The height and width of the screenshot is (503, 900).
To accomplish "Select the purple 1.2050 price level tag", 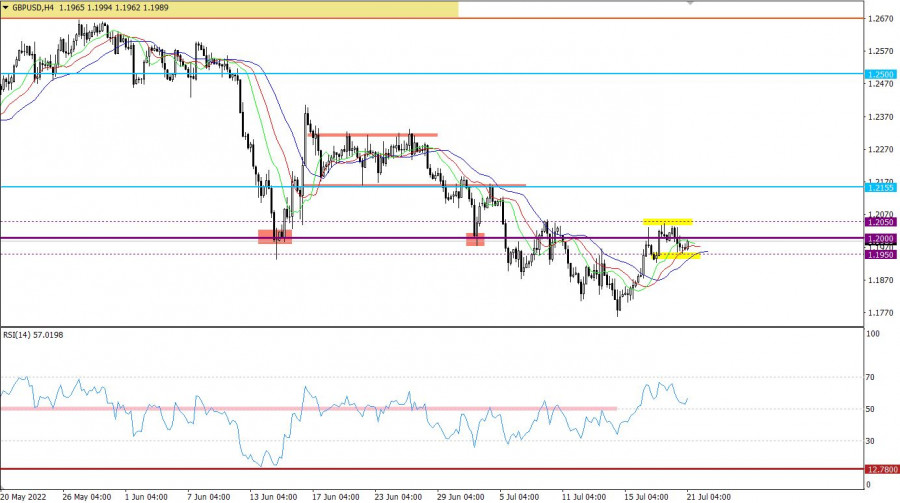I will (x=881, y=222).
